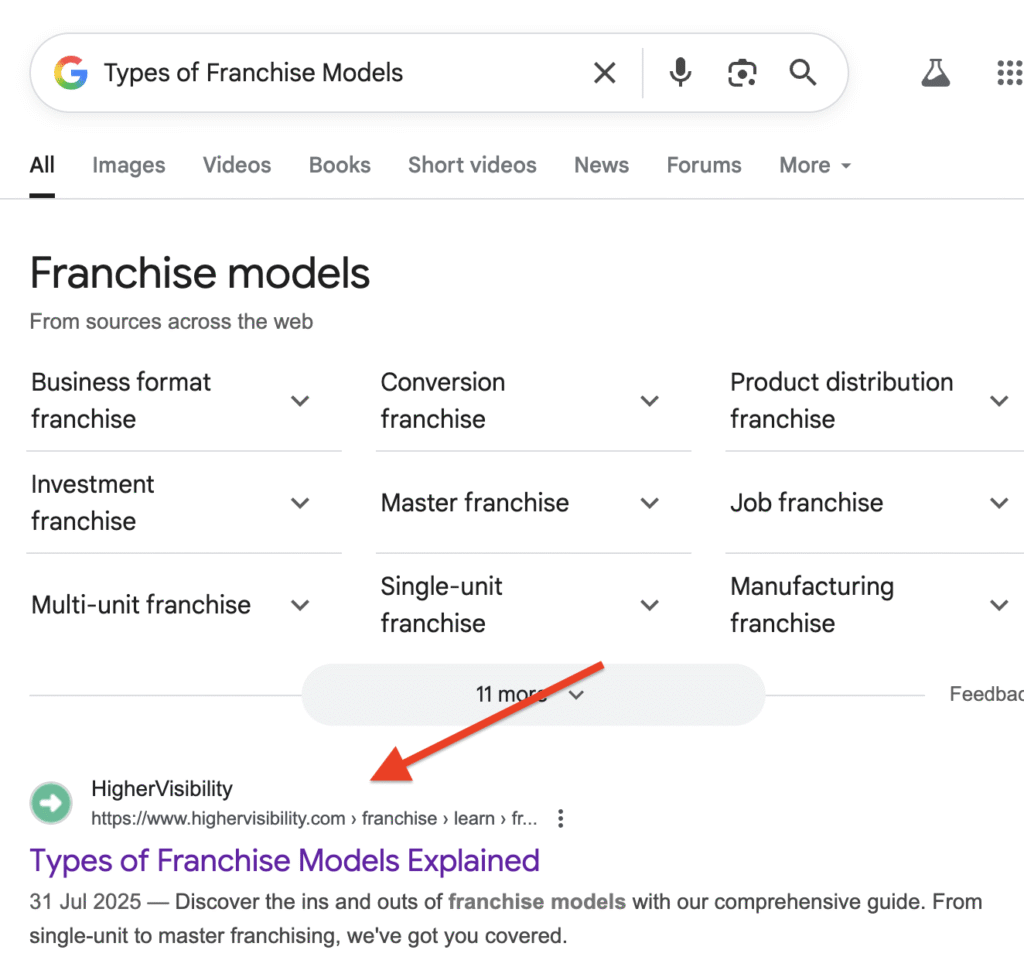Open the News results tab

point(601,166)
